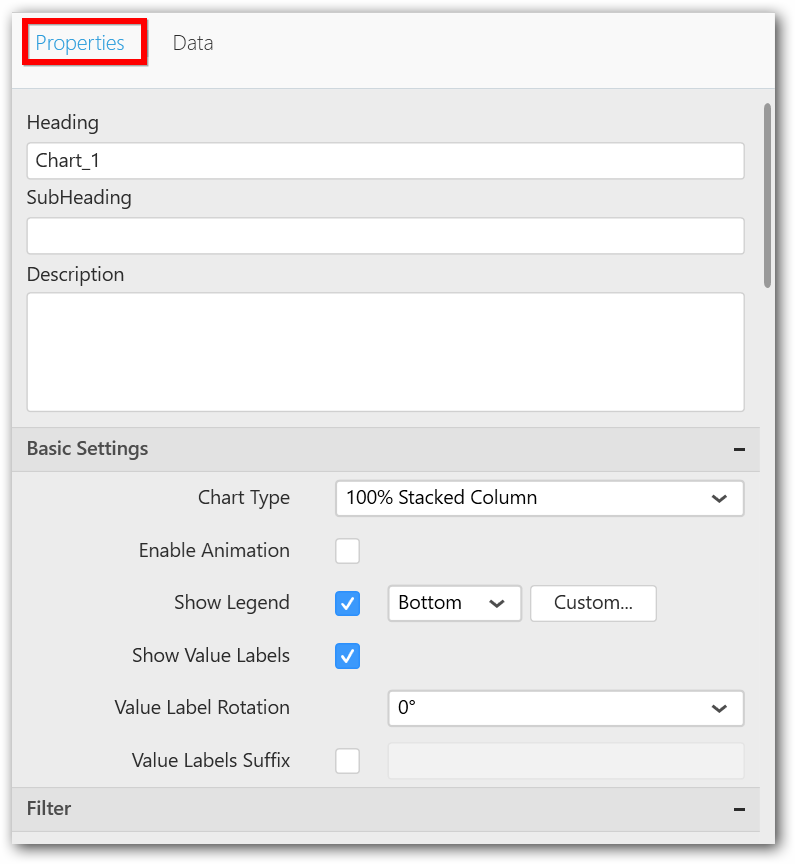Click inside the Description text area
The height and width of the screenshot is (864, 795).
click(x=385, y=351)
